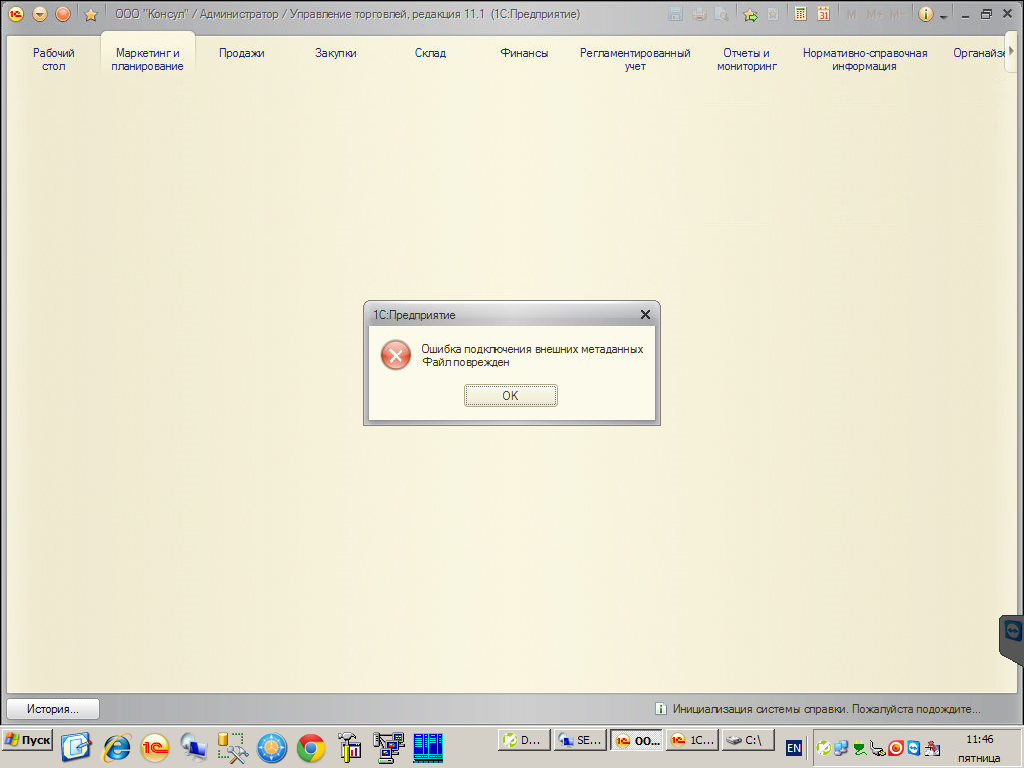1024x768 pixels.
Task: Click the Add to favorites star-arrow icon
Action: pyautogui.click(x=750, y=14)
